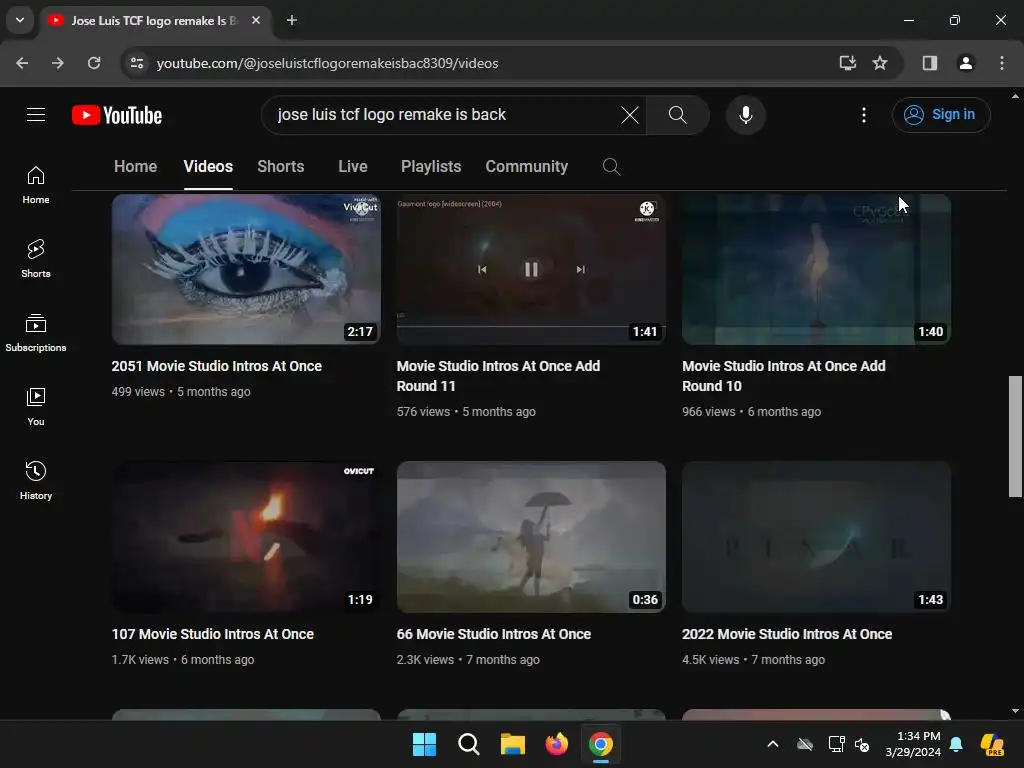Viewport: 1024px width, 768px height.
Task: Click '576 views' text
Action: click(423, 412)
